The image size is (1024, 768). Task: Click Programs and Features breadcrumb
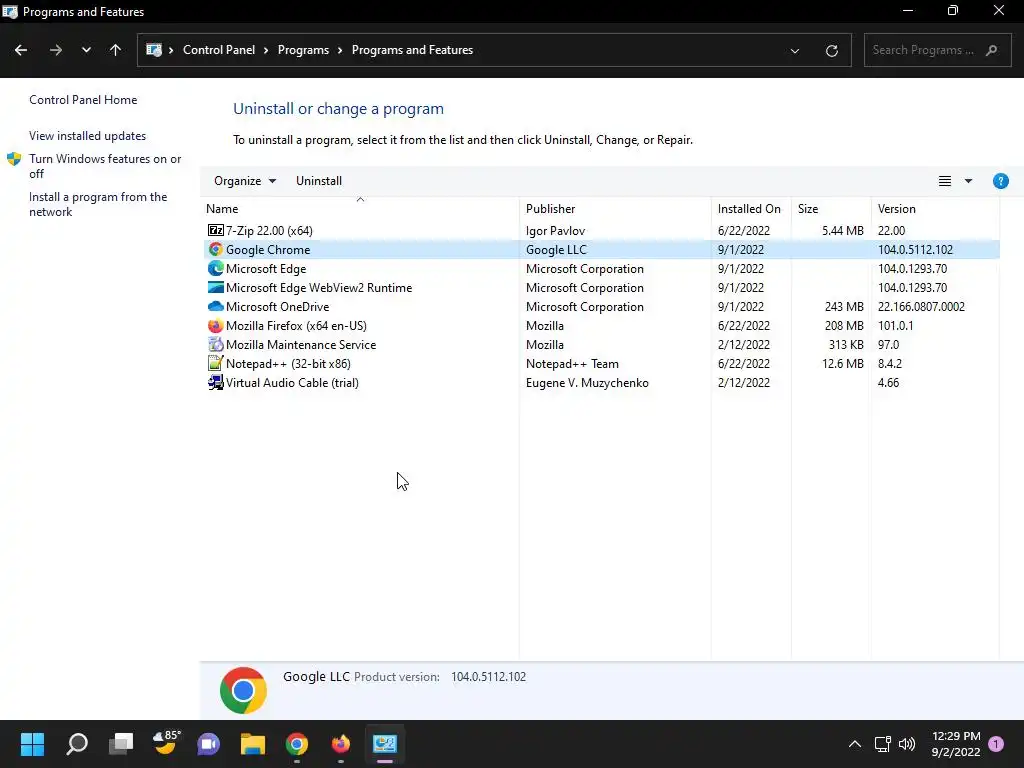click(412, 50)
